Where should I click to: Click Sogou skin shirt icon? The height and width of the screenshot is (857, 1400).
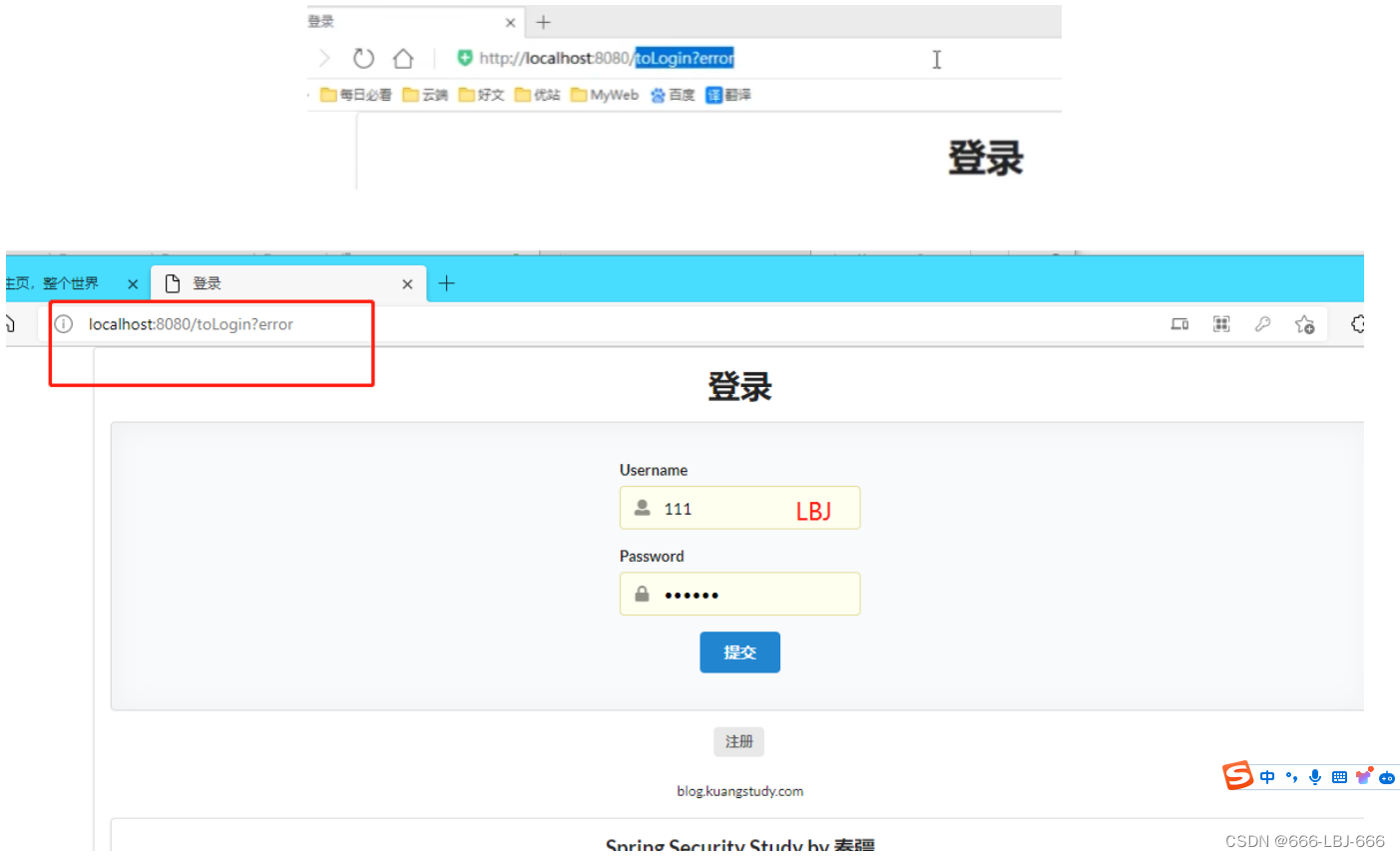(1364, 776)
